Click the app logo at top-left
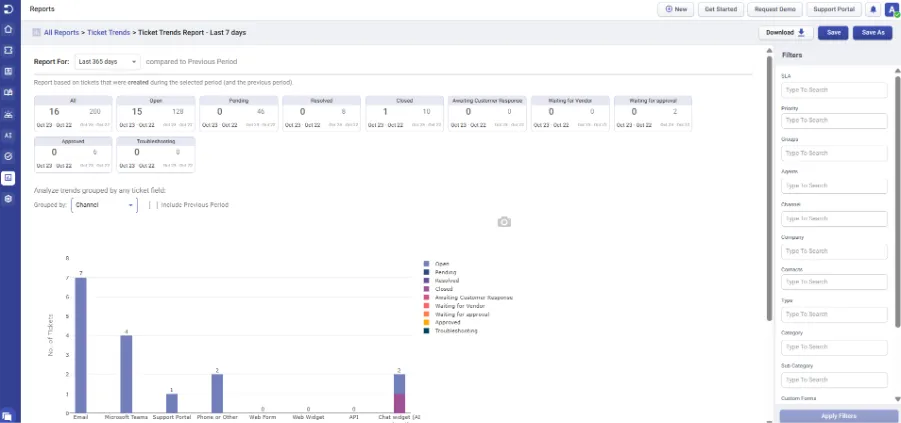The height and width of the screenshot is (423, 901). pyautogui.click(x=8, y=9)
